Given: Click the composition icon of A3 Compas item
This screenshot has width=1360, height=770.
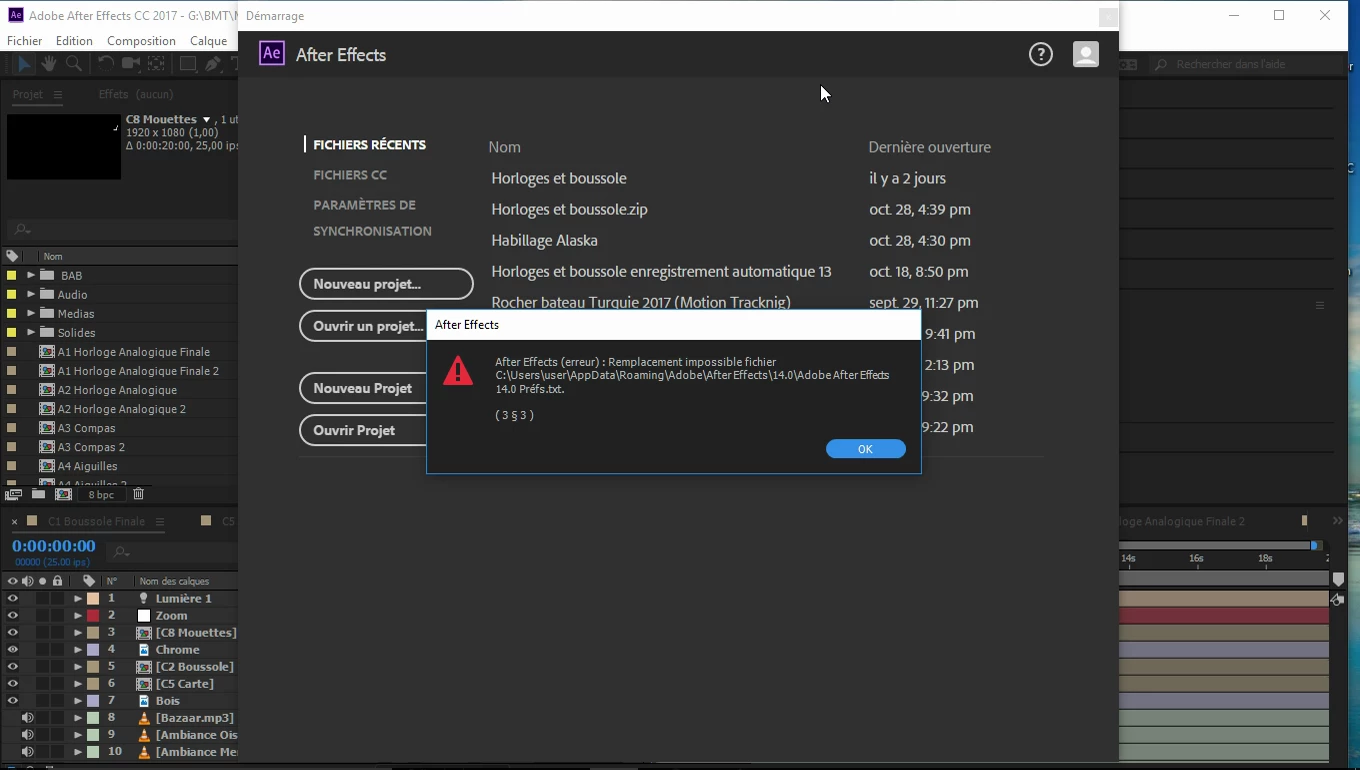Looking at the screenshot, I should coord(47,428).
